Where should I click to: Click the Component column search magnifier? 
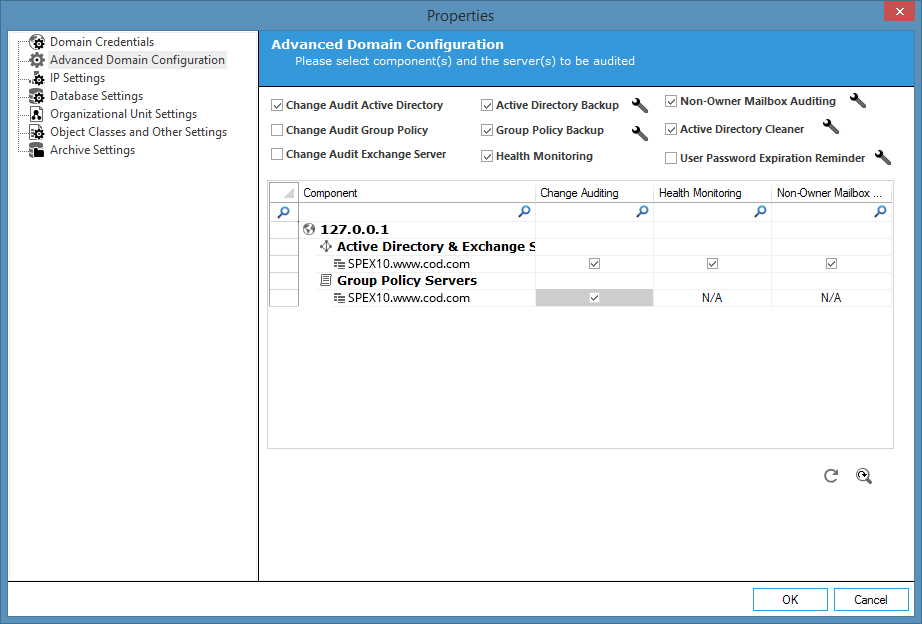pos(525,211)
